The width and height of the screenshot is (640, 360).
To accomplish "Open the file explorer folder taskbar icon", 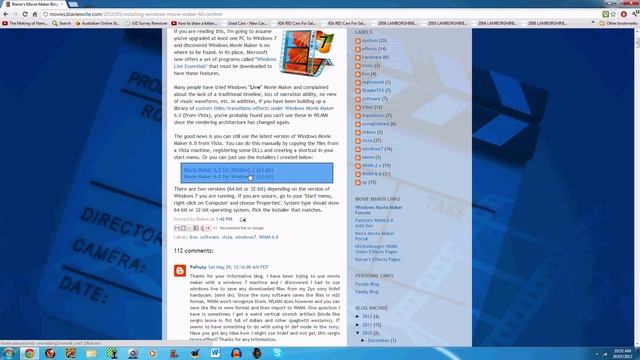I will pos(91,353).
